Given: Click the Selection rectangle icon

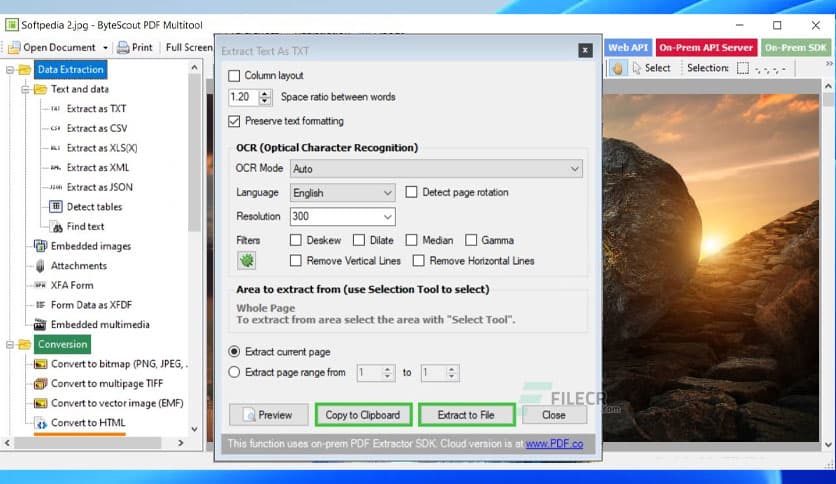Looking at the screenshot, I should 743,68.
